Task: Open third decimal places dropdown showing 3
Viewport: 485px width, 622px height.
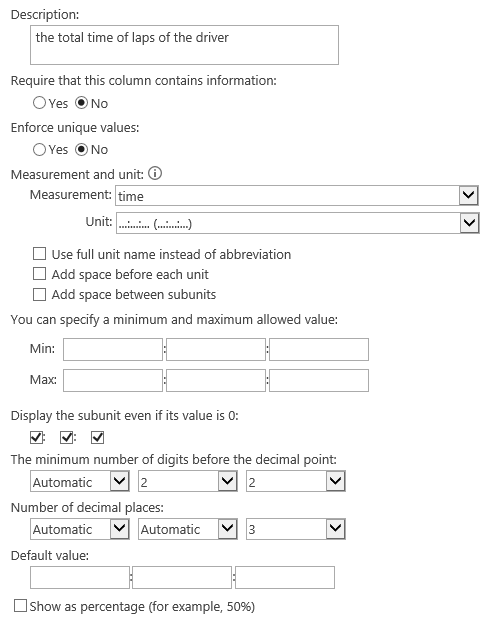Action: (295, 529)
